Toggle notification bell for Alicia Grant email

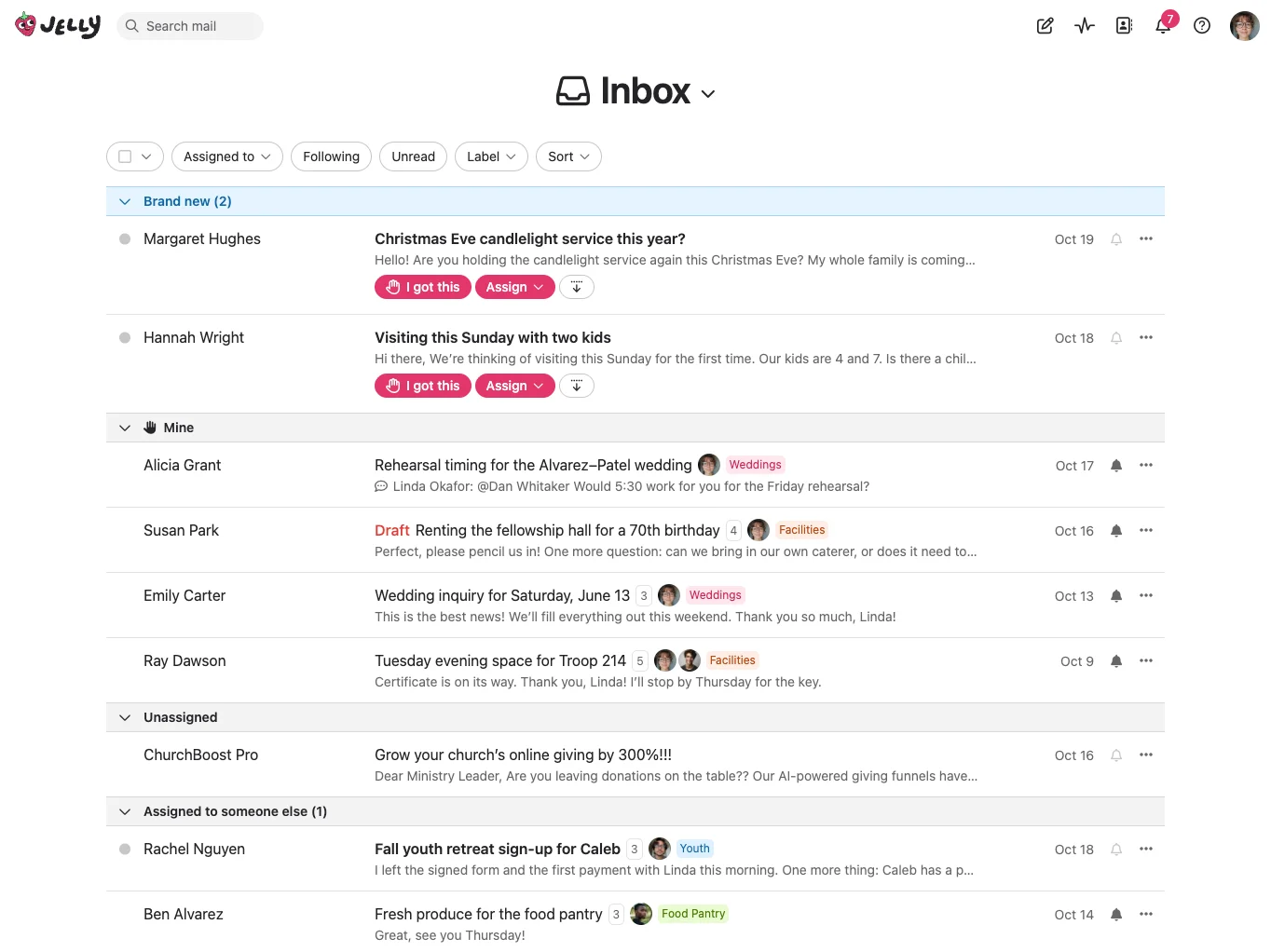(x=1116, y=466)
